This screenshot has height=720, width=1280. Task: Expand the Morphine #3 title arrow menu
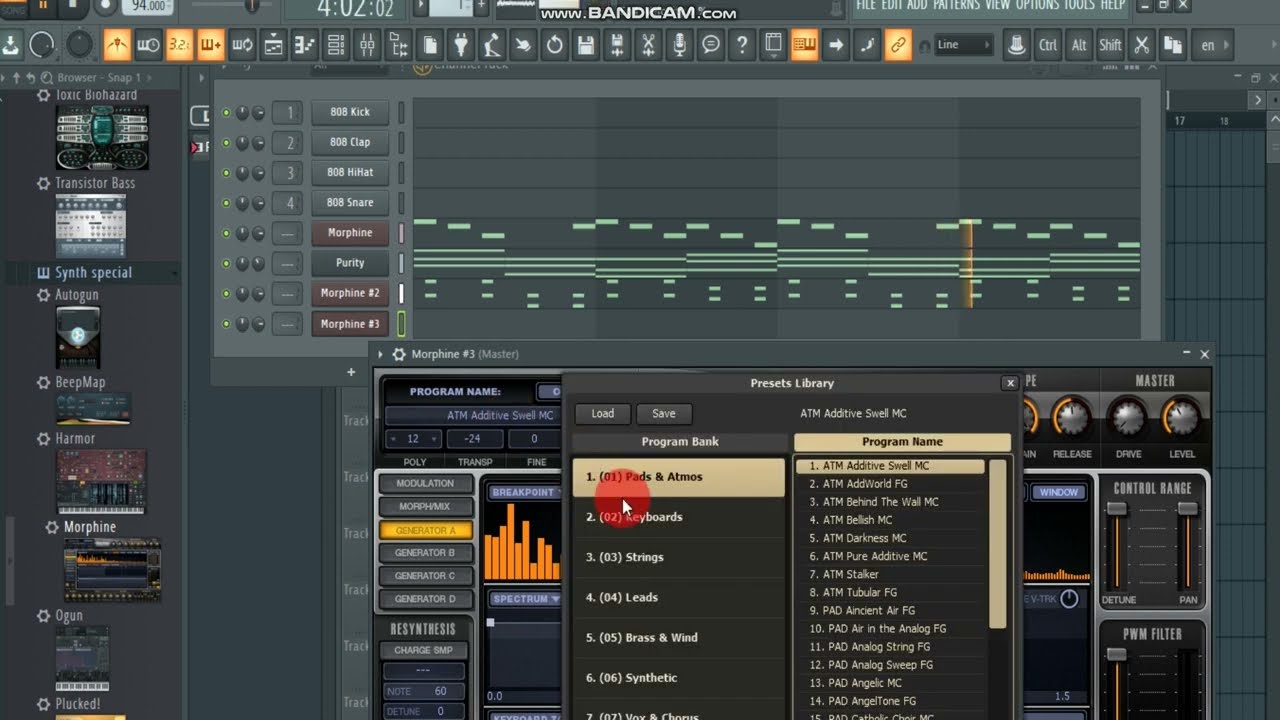pos(380,354)
